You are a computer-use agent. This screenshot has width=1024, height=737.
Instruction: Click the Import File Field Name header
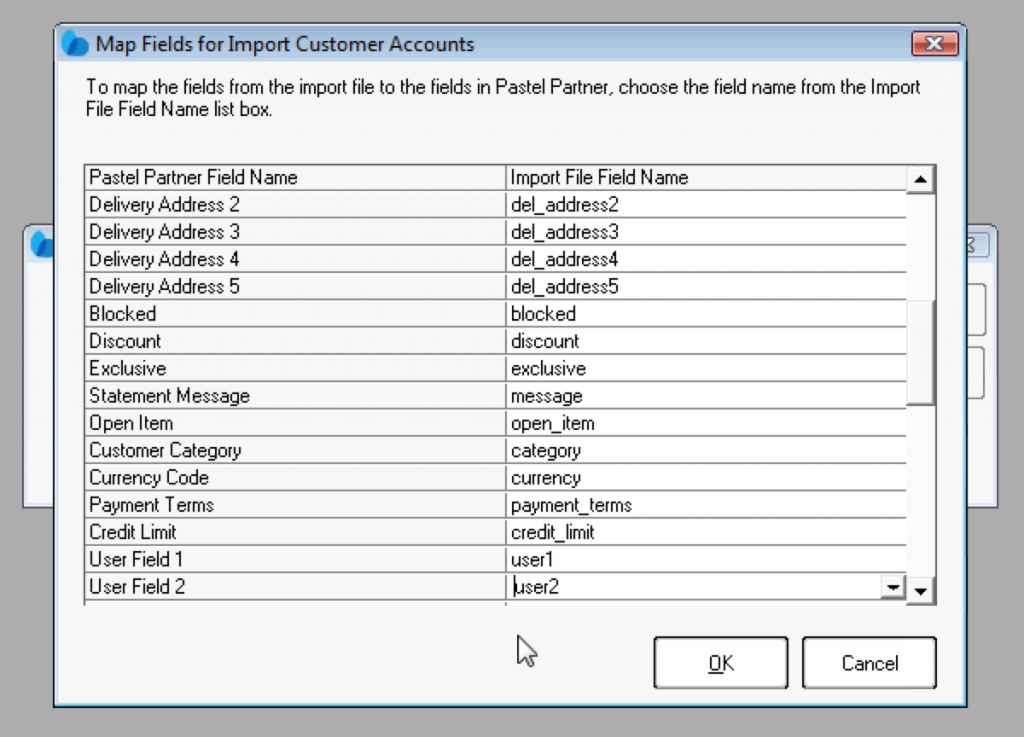tap(706, 178)
